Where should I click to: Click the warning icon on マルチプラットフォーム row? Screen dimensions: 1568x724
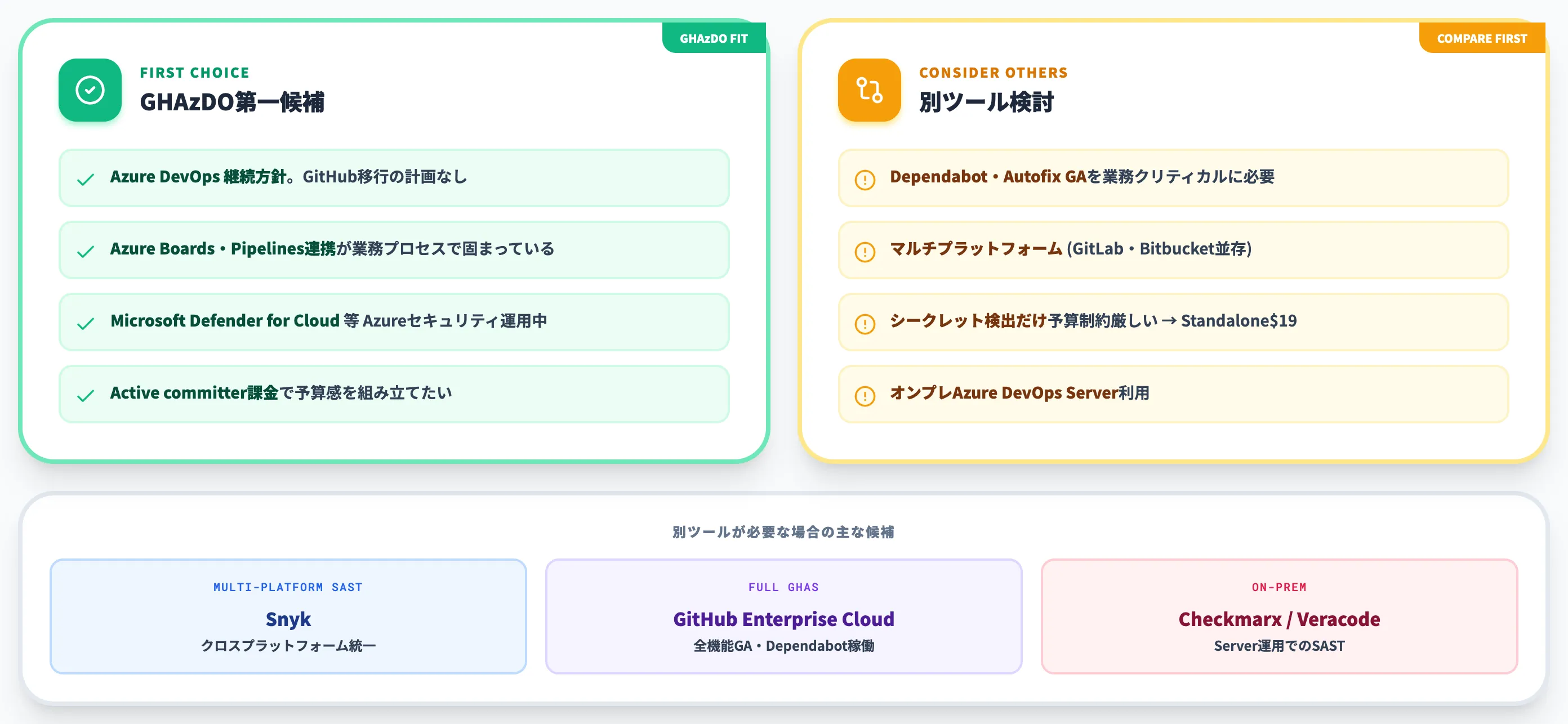click(x=865, y=251)
